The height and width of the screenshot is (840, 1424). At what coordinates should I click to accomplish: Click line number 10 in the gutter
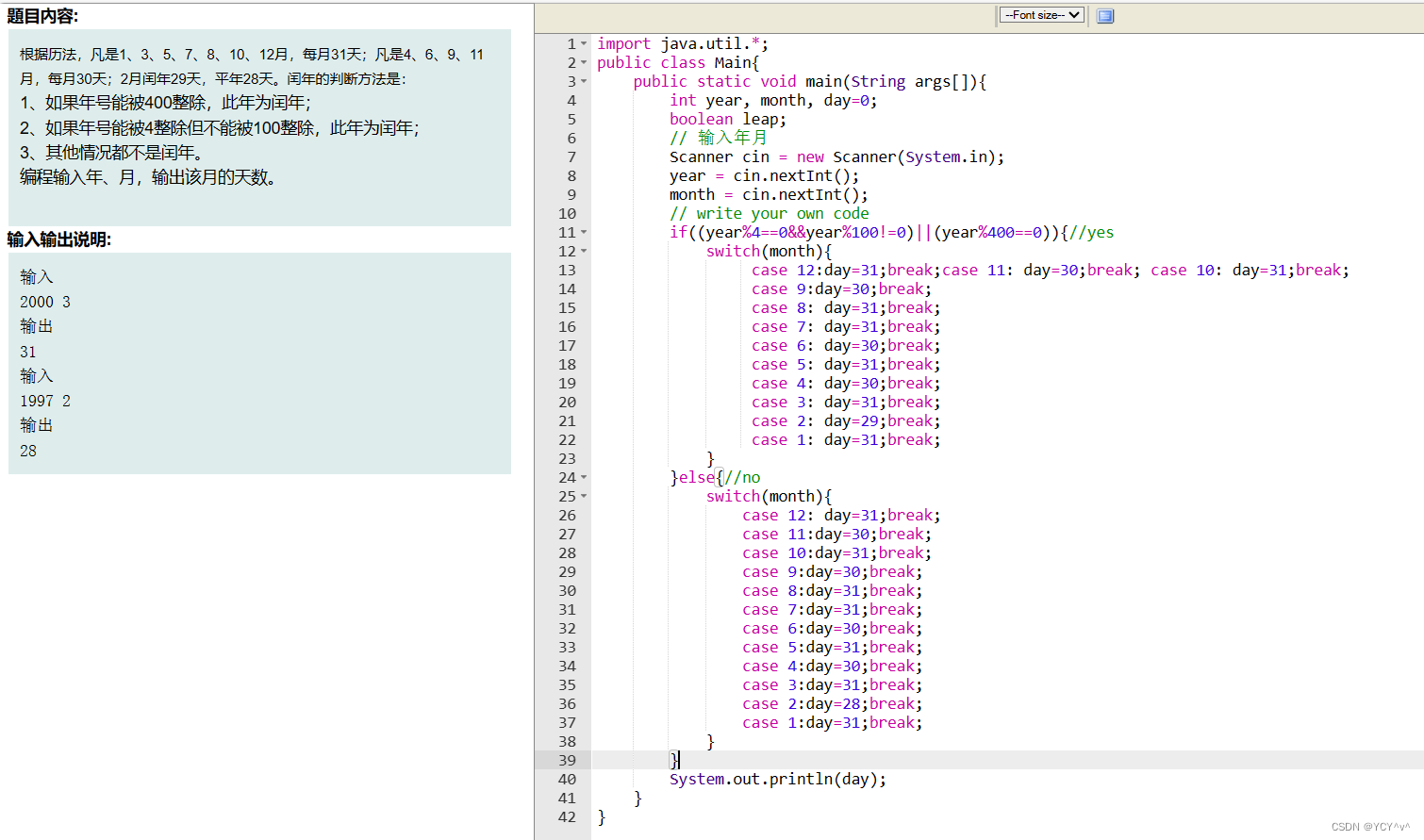[x=567, y=213]
